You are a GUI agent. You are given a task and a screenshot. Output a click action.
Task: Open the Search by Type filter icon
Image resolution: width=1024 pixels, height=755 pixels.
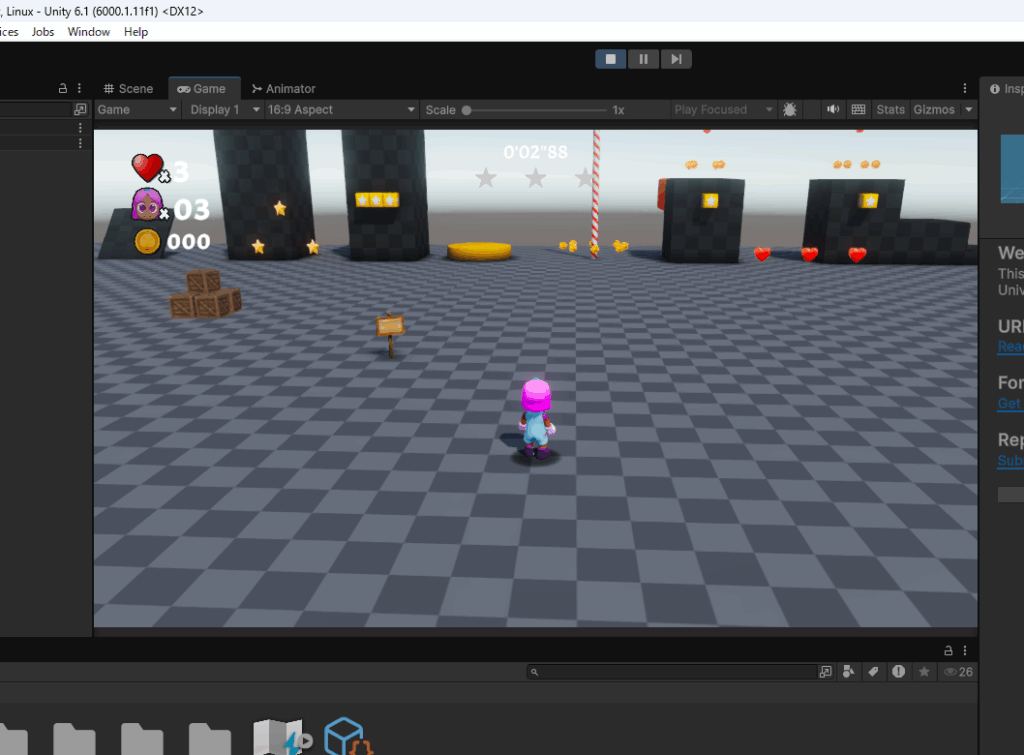(848, 672)
